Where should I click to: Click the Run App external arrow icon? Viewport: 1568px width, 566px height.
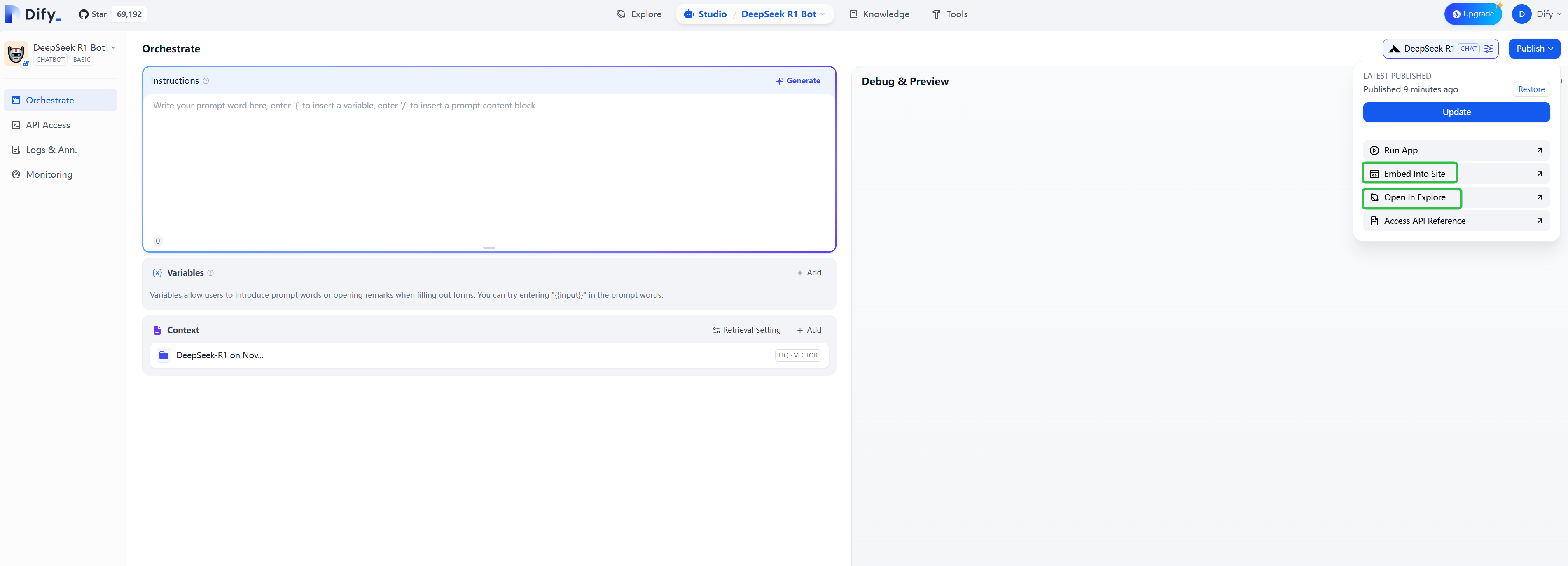click(x=1539, y=150)
